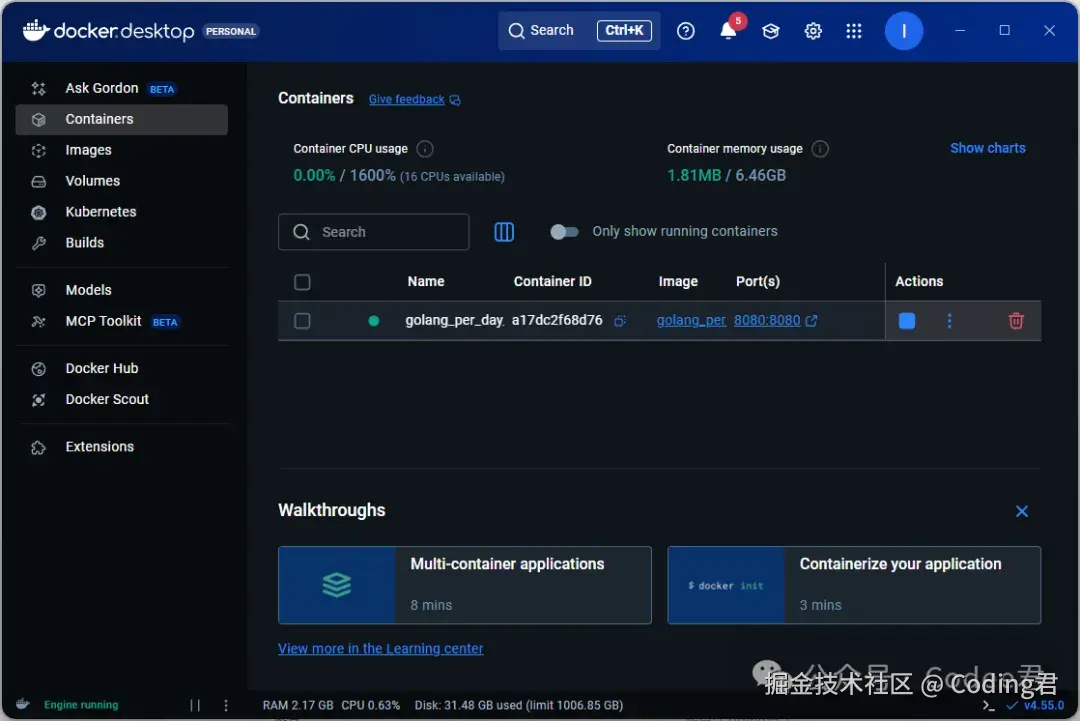Screen dimensions: 1080x721
Task: Open Models in sidebar
Action: (121, 290)
